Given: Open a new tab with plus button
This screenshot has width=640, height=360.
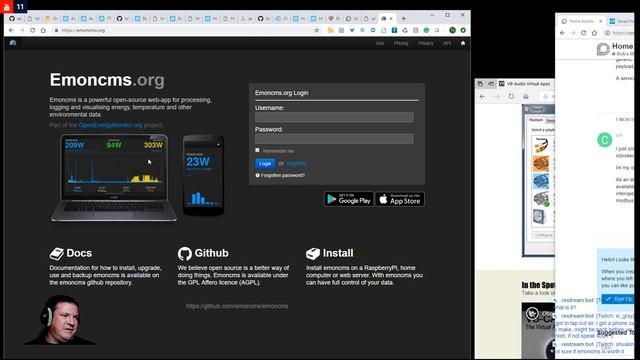Looking at the screenshot, I should pyautogui.click(x=404, y=18).
